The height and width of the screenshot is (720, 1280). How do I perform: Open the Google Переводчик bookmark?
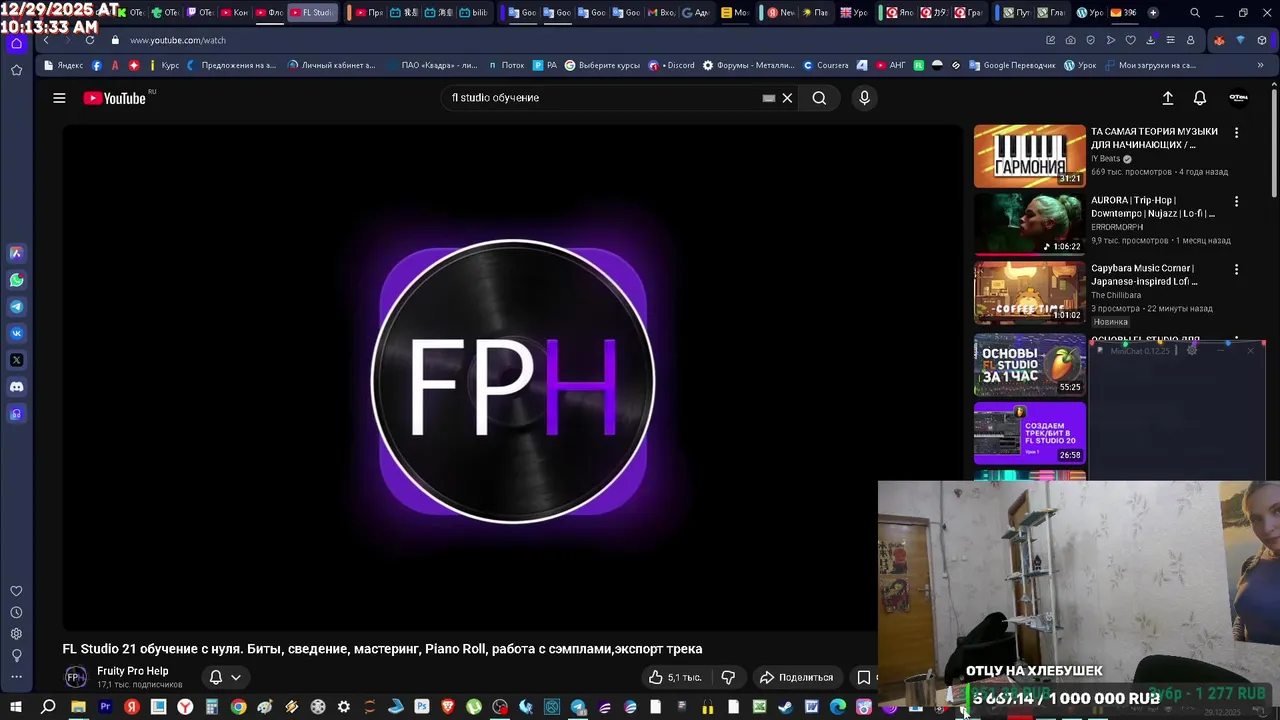[1012, 65]
